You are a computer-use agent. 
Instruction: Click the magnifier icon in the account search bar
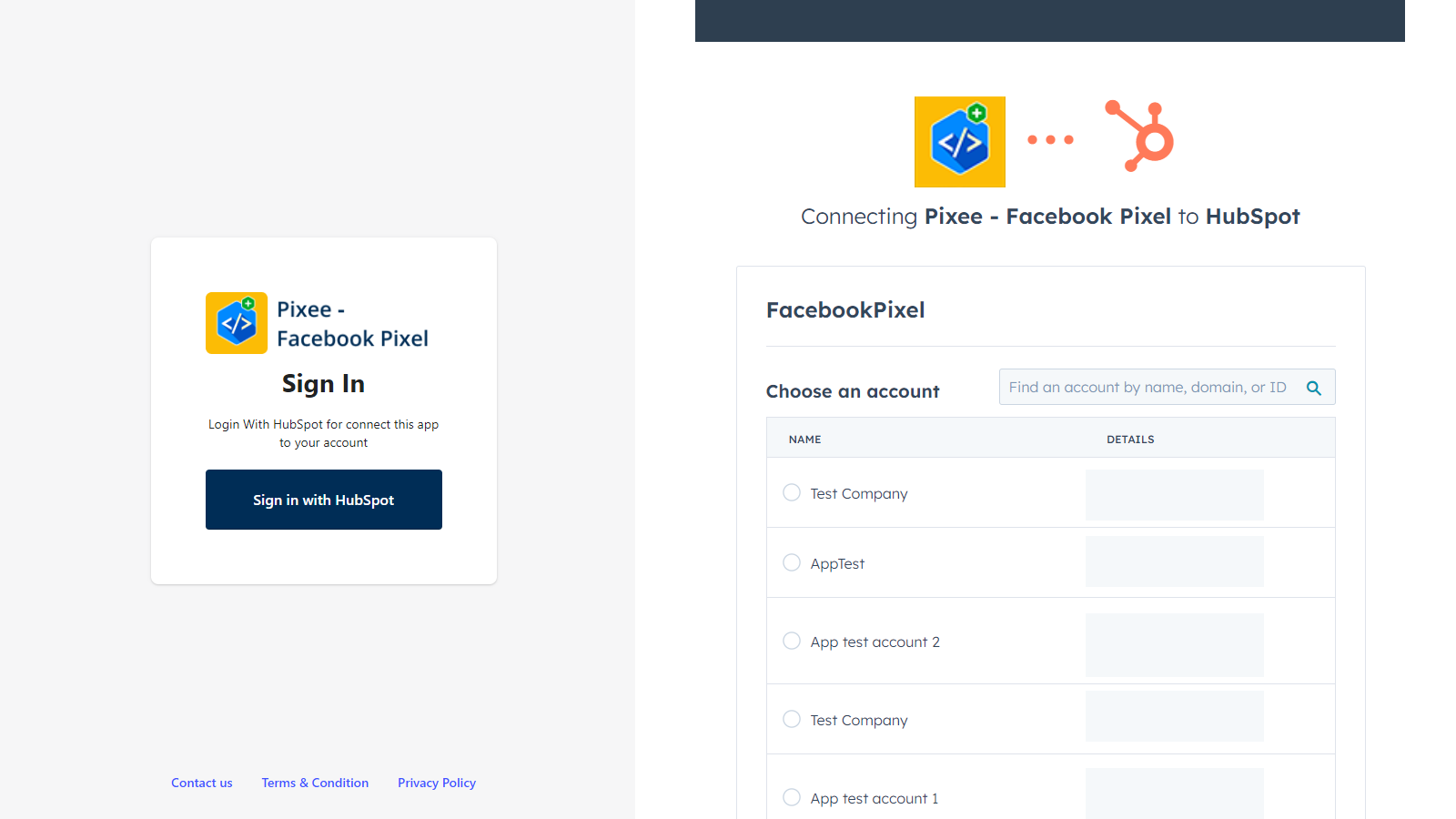click(1314, 387)
